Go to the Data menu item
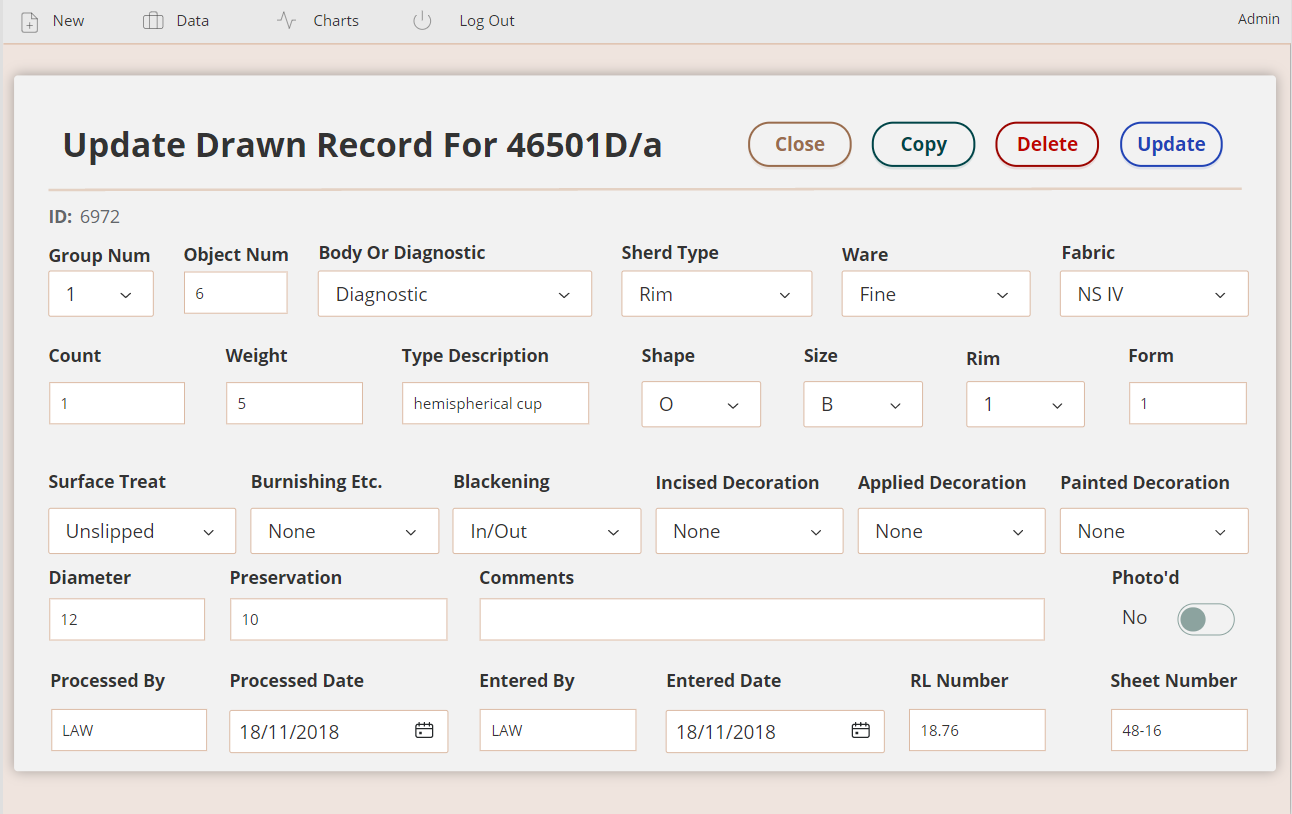The height and width of the screenshot is (814, 1292). (193, 21)
